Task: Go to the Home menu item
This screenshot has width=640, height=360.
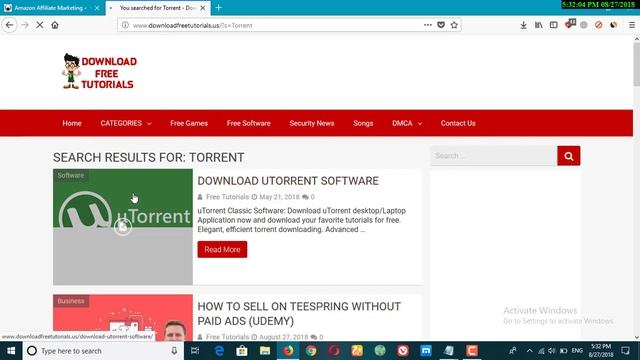Action: (72, 123)
